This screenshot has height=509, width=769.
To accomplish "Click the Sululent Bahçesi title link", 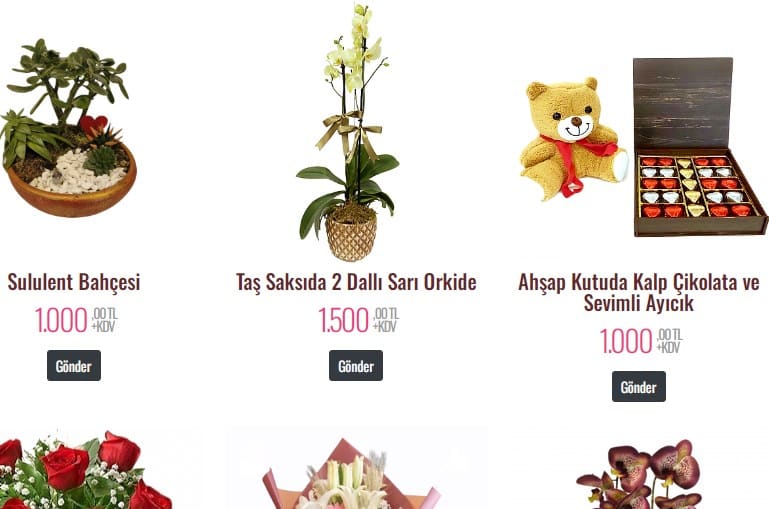I will point(74,282).
